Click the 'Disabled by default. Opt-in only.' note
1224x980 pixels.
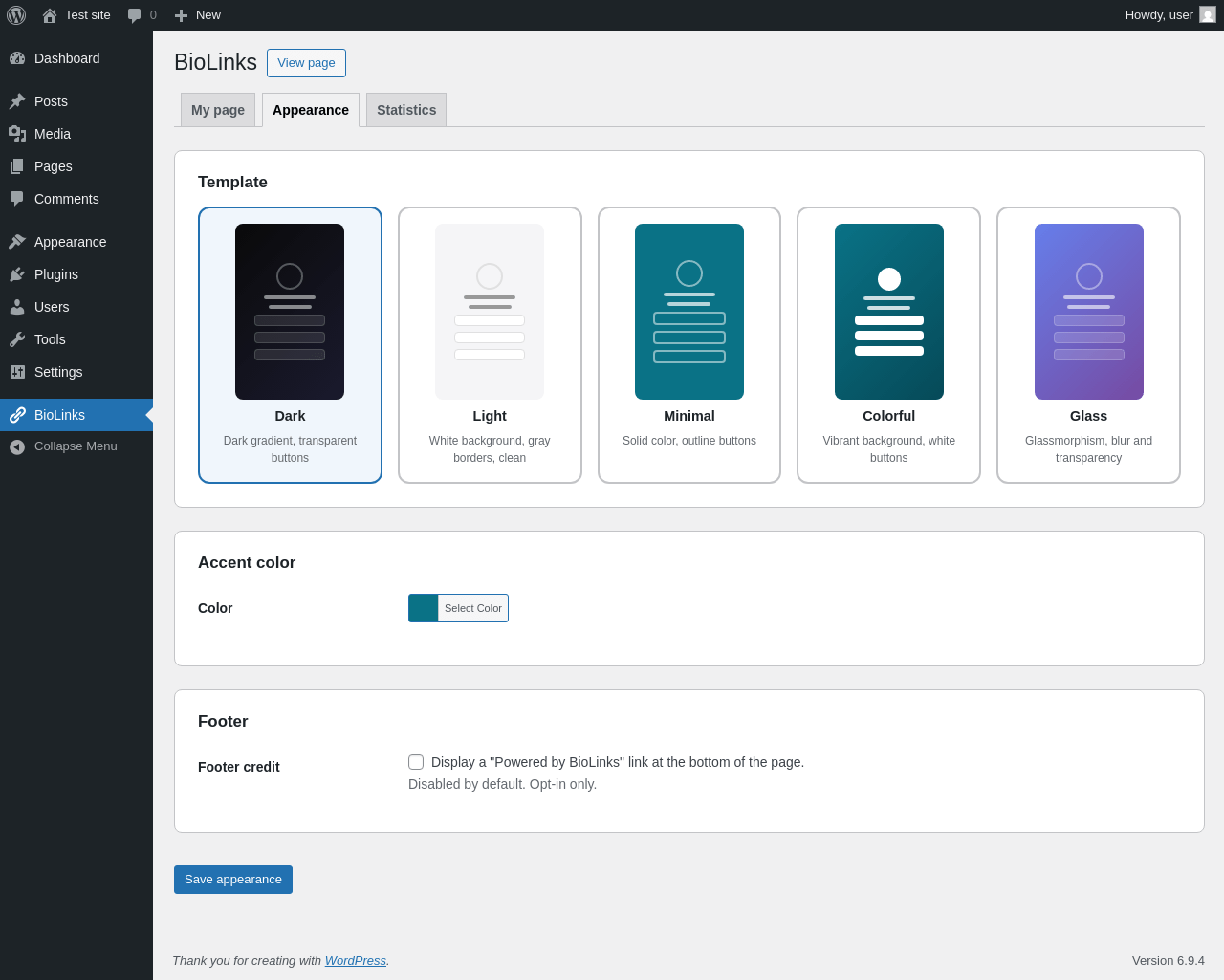(502, 784)
